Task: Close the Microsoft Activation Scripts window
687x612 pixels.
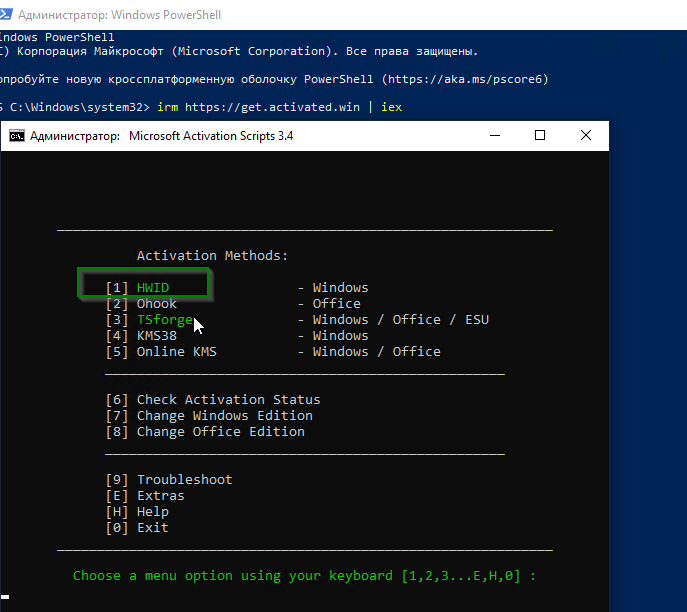Action: [x=585, y=136]
